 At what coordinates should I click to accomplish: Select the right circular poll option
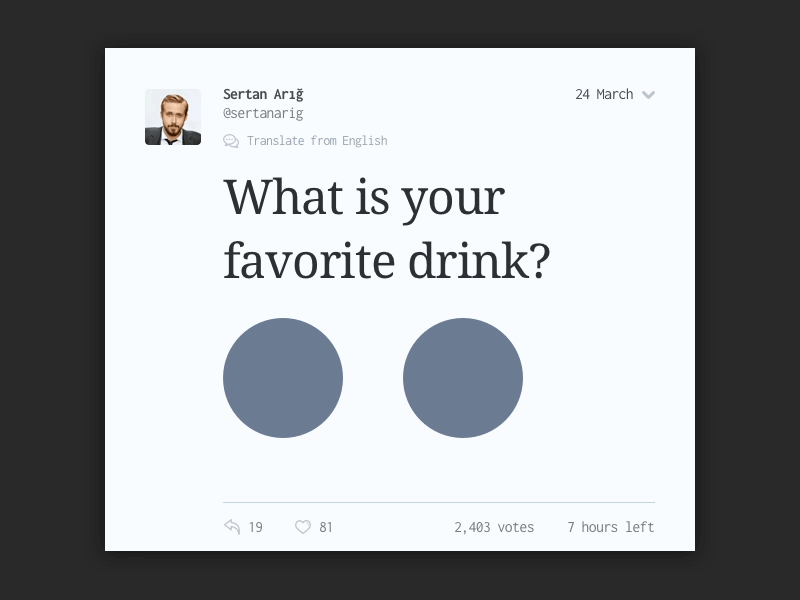[463, 378]
